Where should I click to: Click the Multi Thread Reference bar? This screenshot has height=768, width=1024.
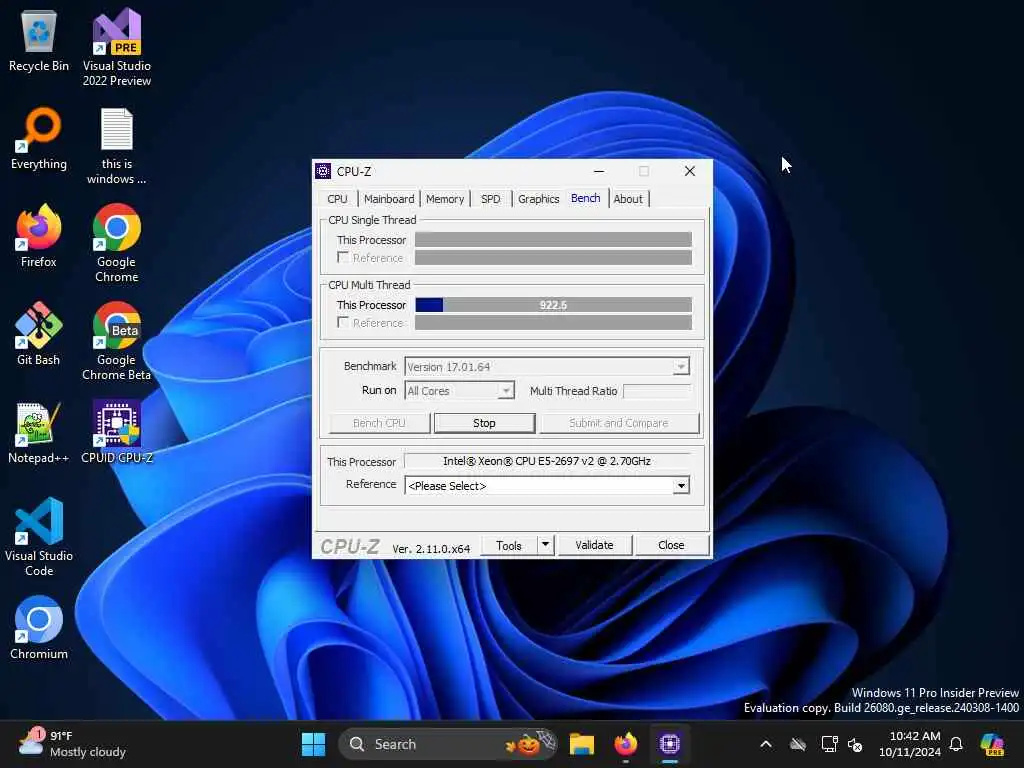point(553,323)
